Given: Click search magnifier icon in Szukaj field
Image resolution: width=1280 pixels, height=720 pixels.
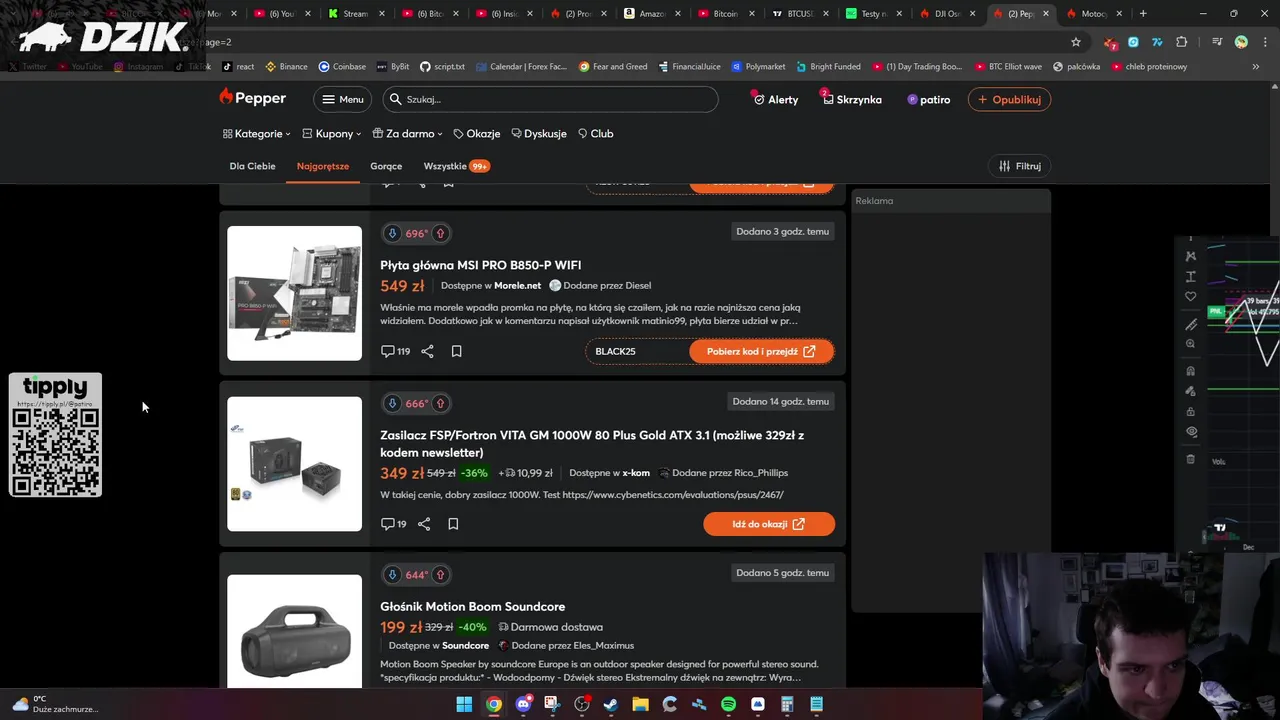Looking at the screenshot, I should (x=395, y=99).
